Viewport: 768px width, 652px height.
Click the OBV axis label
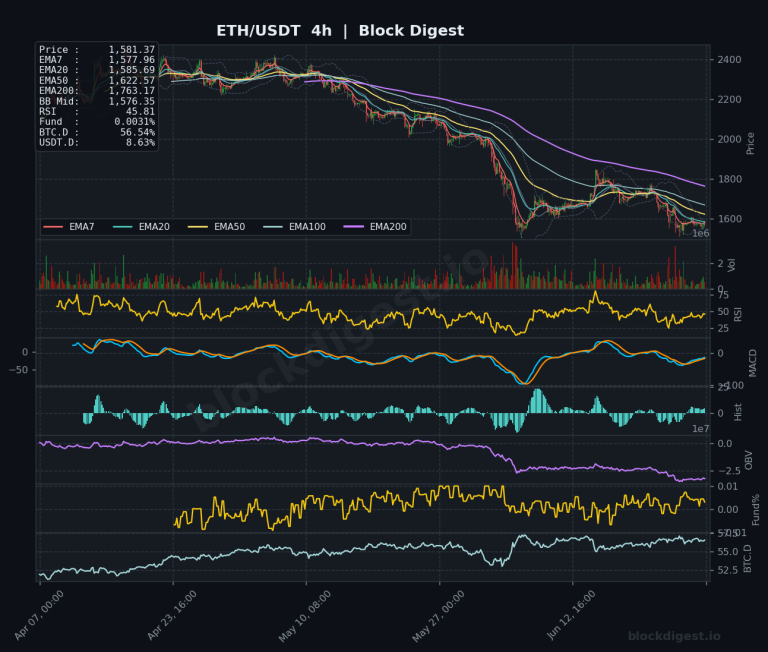point(748,460)
